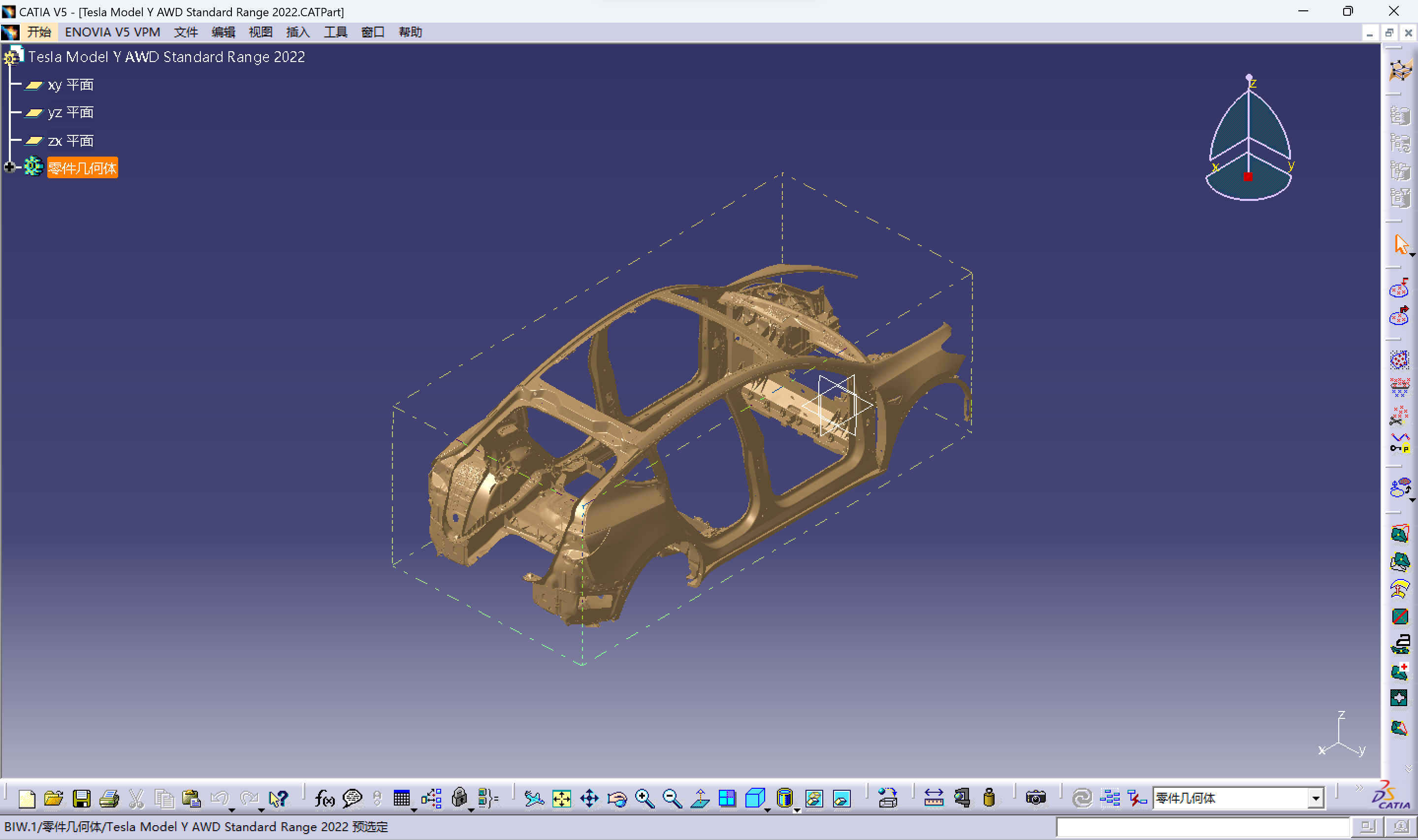The height and width of the screenshot is (840, 1418).
Task: Open the 帮助 menu
Action: coord(410,32)
